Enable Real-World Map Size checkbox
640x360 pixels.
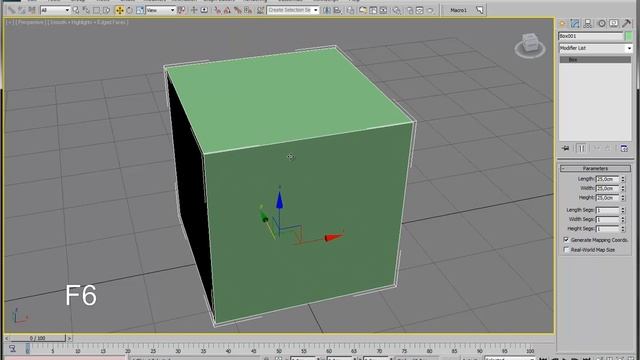pos(566,249)
